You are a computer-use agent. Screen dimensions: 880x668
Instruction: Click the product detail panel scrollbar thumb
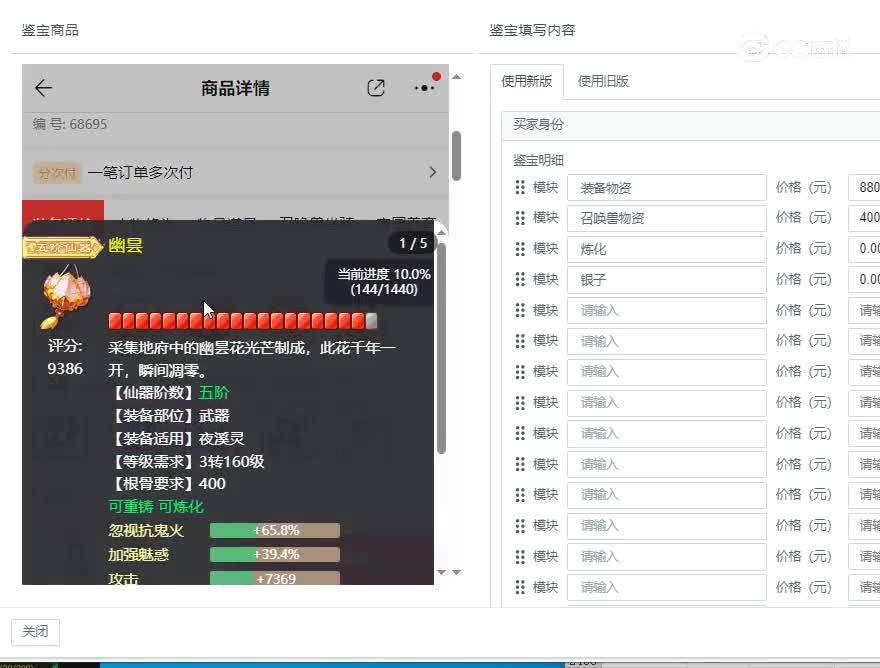(456, 156)
